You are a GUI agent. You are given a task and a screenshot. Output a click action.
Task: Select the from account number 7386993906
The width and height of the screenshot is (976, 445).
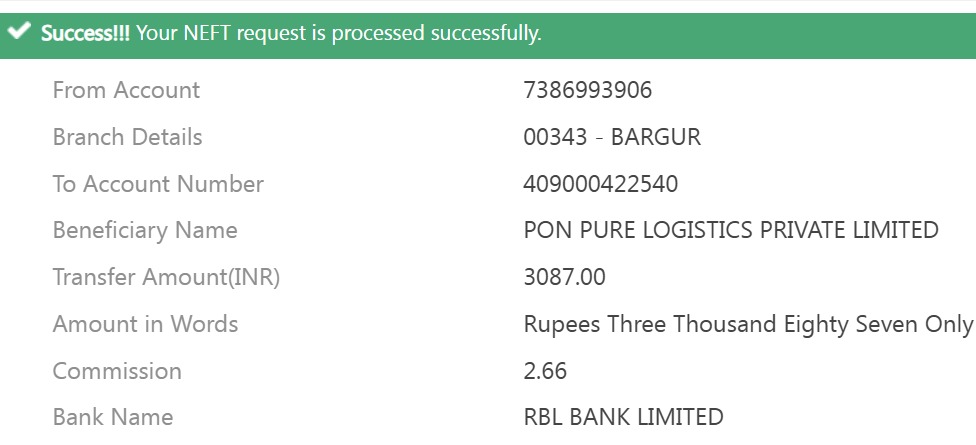[587, 90]
